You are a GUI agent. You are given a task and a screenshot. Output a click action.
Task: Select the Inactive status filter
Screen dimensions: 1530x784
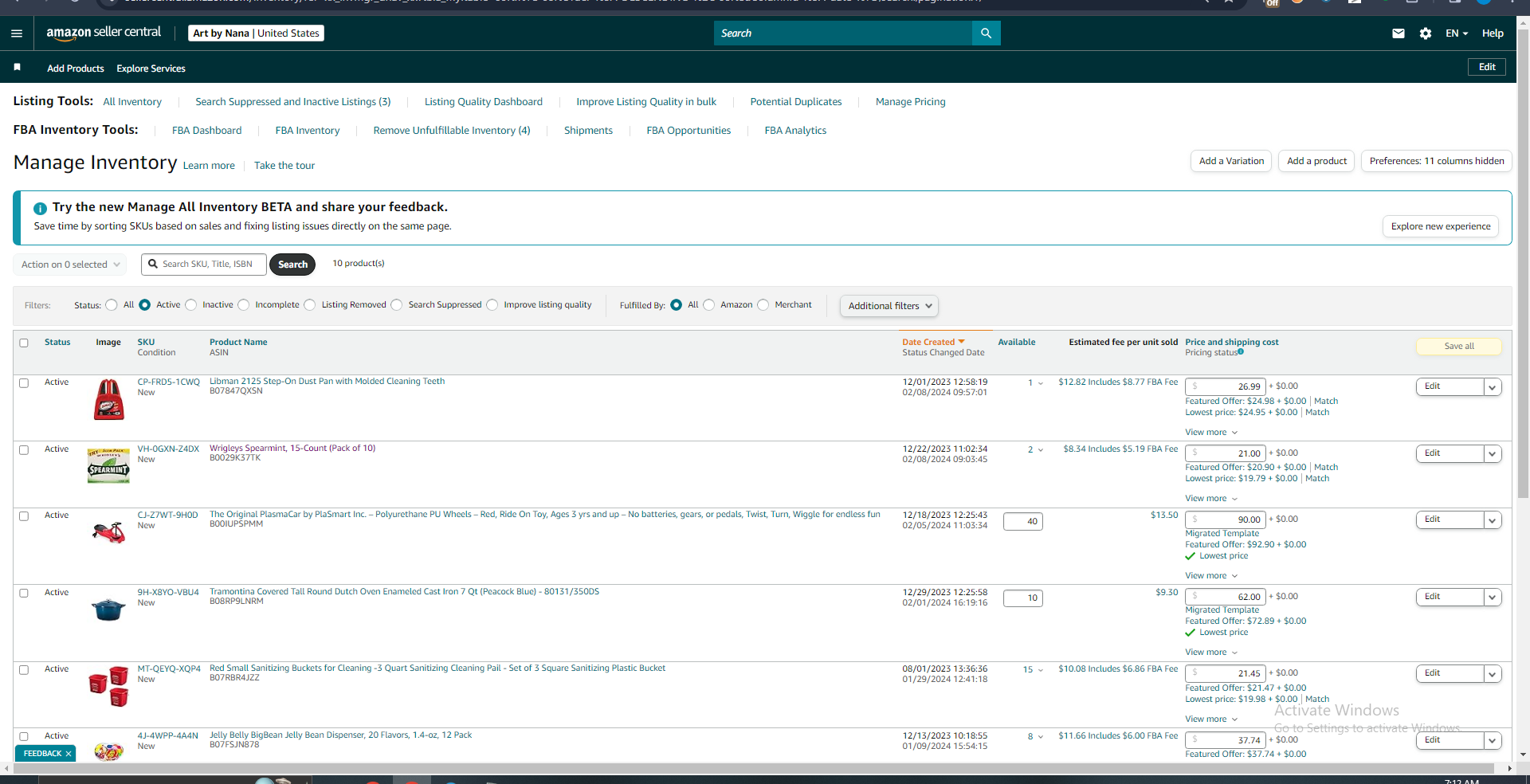pos(191,305)
